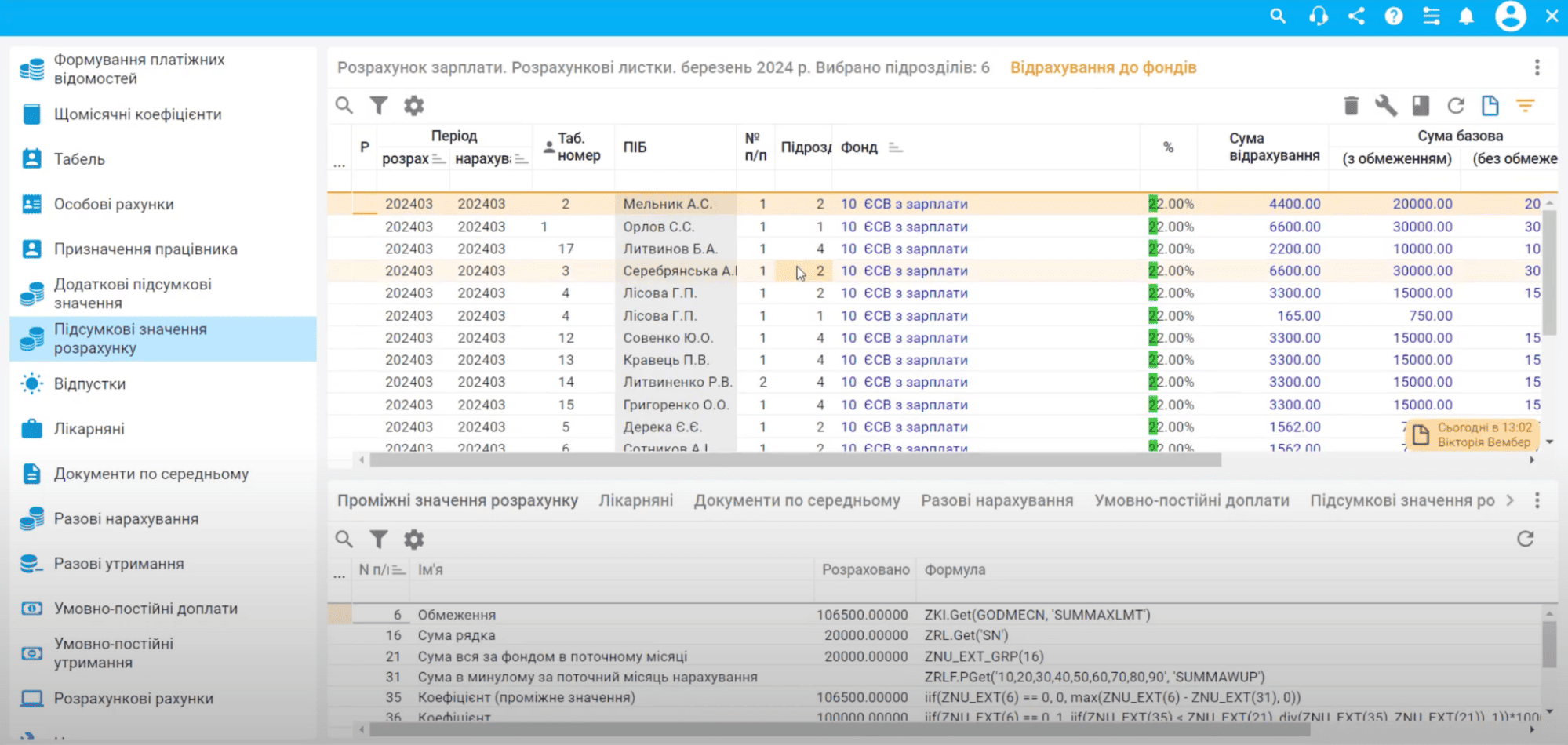Select the Мельник А.С. row

coord(935,204)
